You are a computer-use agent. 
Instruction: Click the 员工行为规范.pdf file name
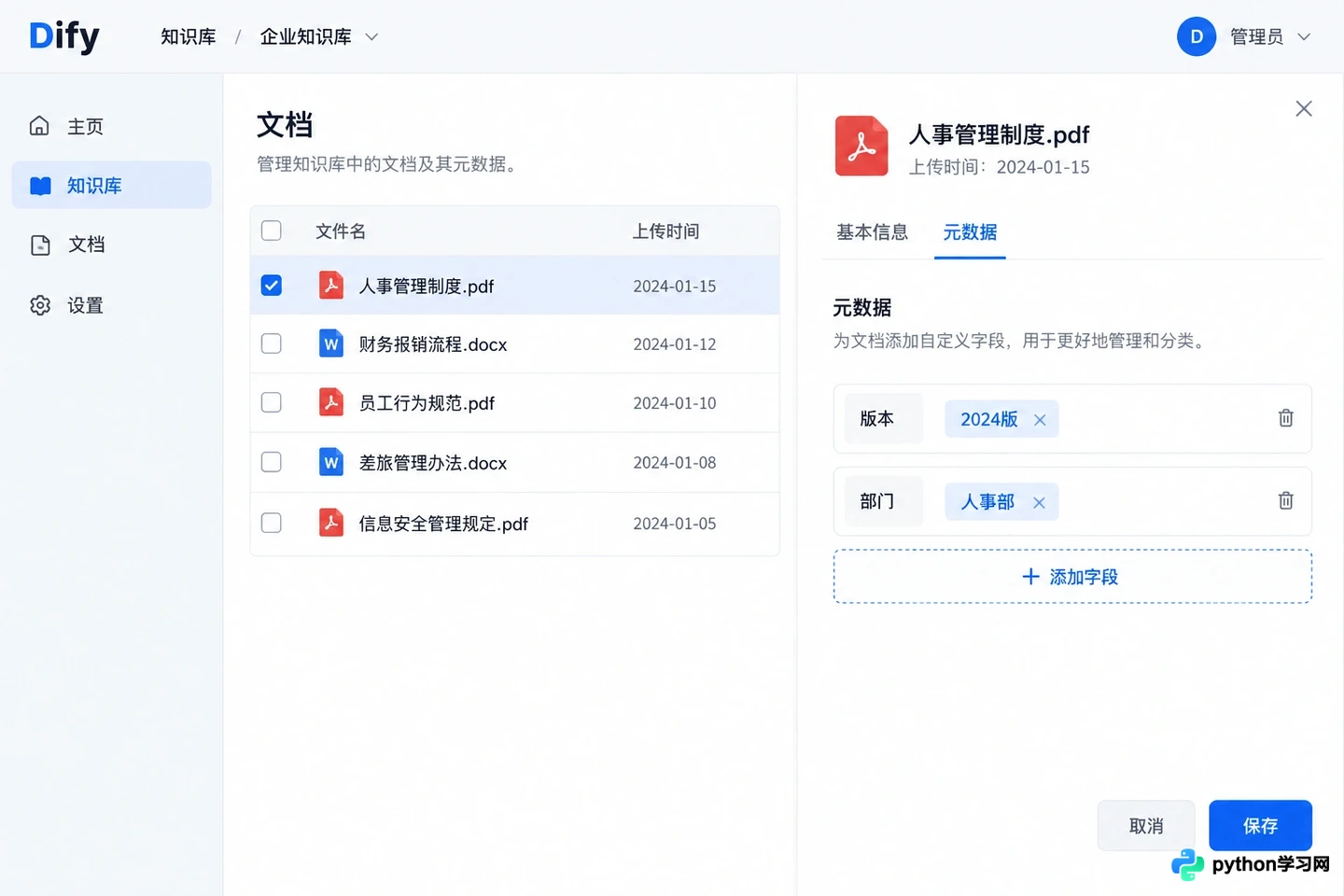click(x=427, y=403)
